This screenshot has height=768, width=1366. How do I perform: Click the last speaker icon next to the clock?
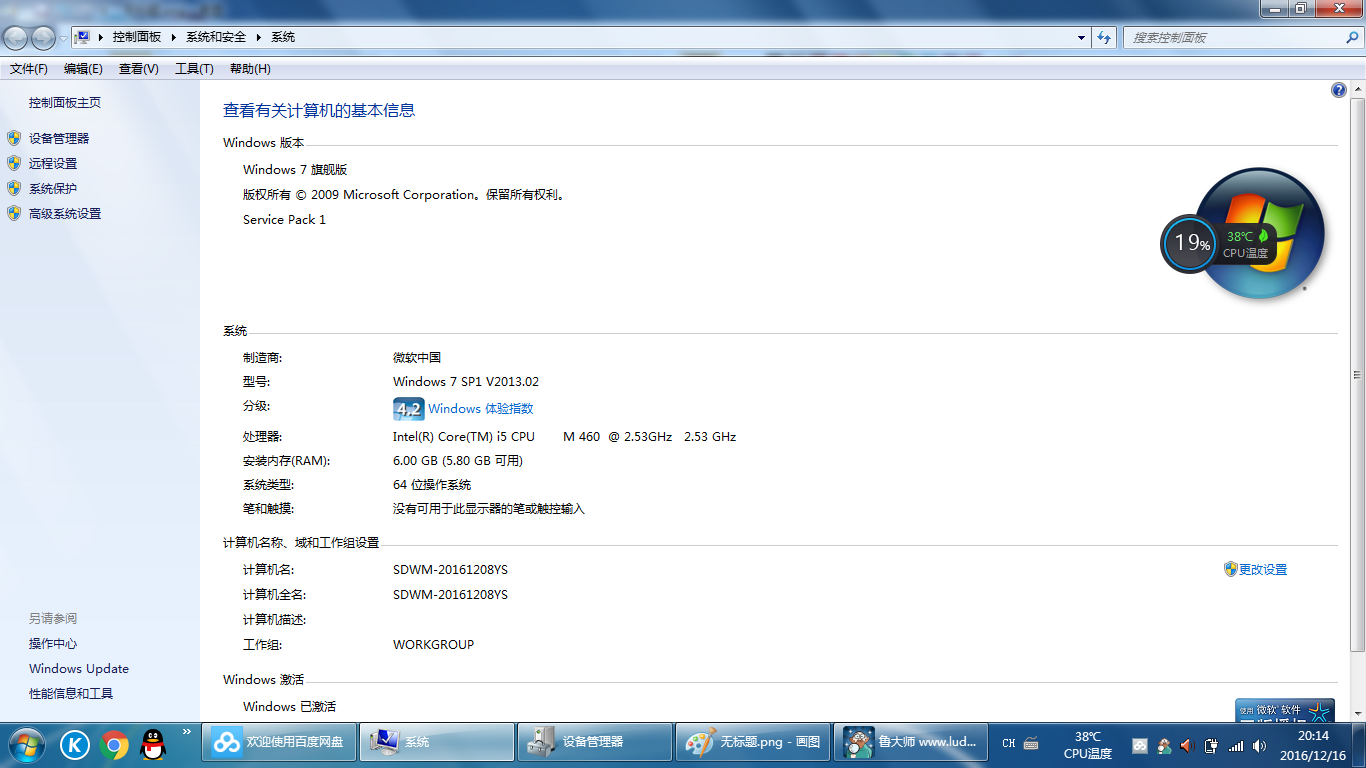tap(1260, 746)
